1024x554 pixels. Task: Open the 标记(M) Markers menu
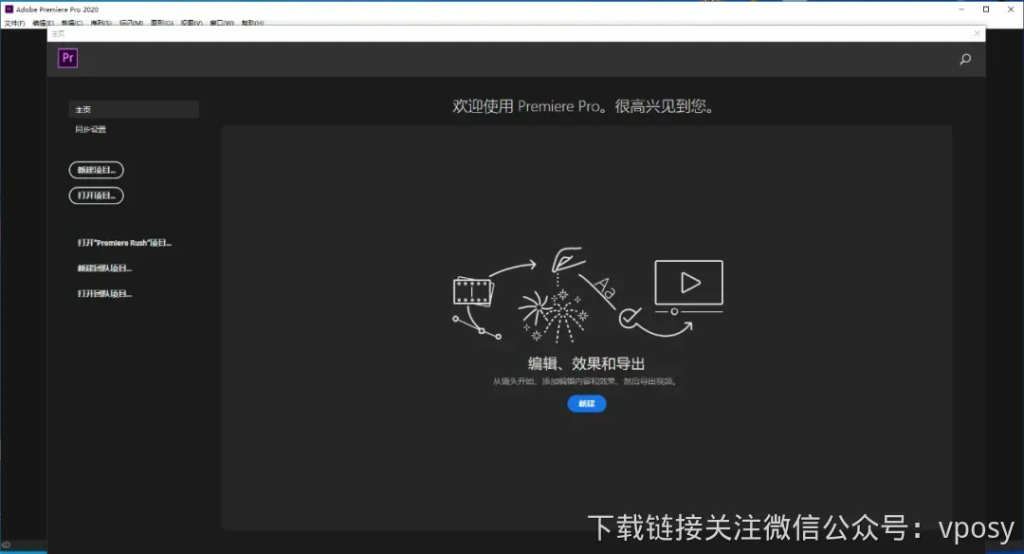coord(131,23)
